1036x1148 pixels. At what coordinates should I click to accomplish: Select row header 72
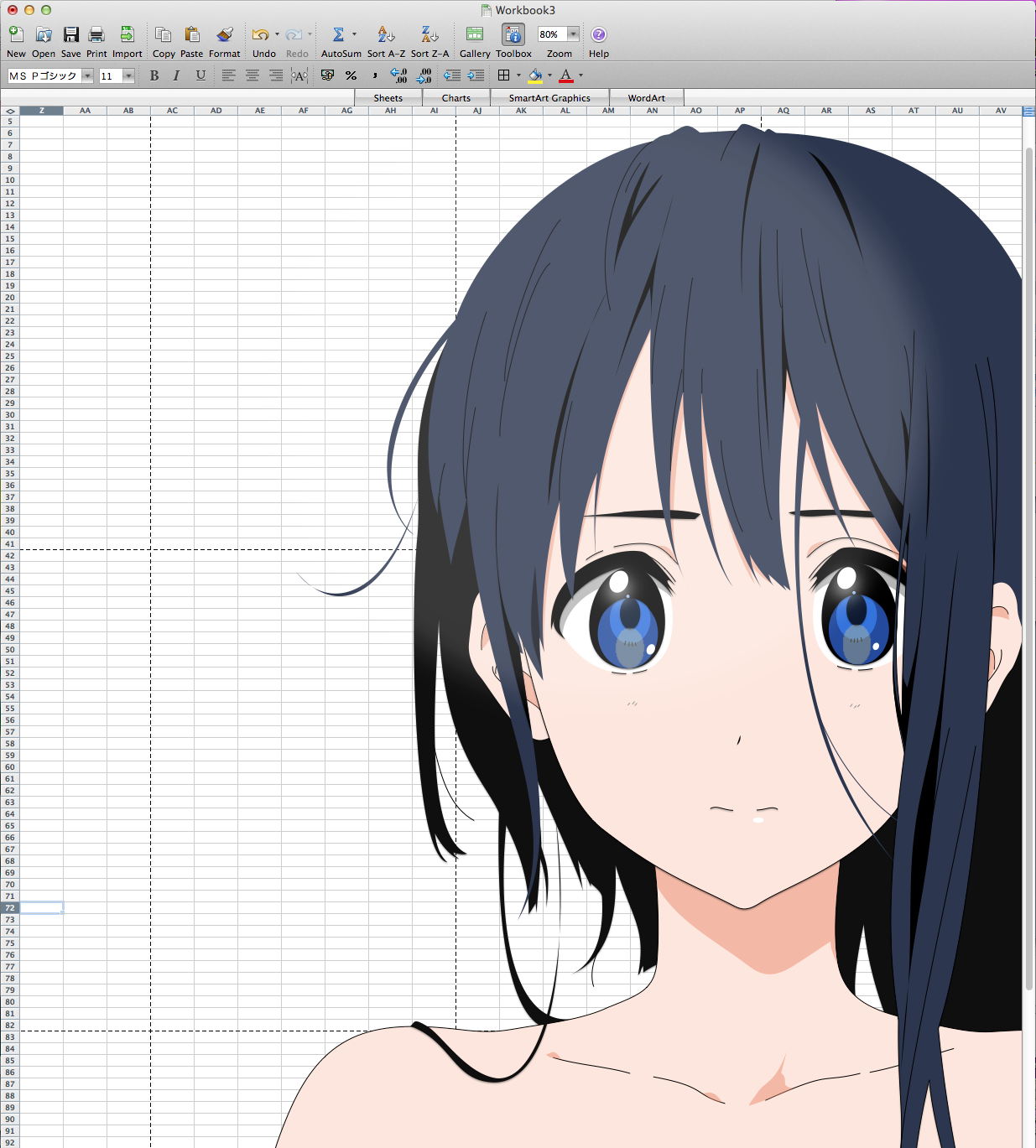(10, 908)
